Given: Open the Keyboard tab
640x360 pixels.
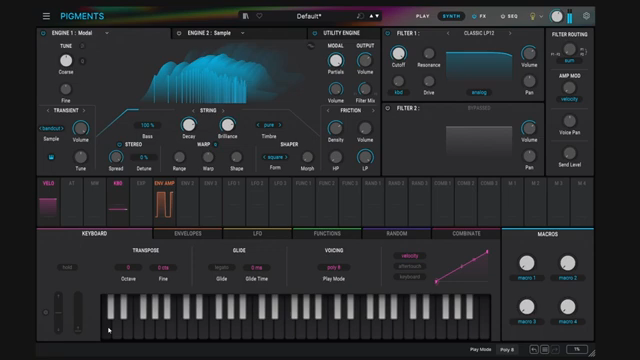Looking at the screenshot, I should (94, 233).
